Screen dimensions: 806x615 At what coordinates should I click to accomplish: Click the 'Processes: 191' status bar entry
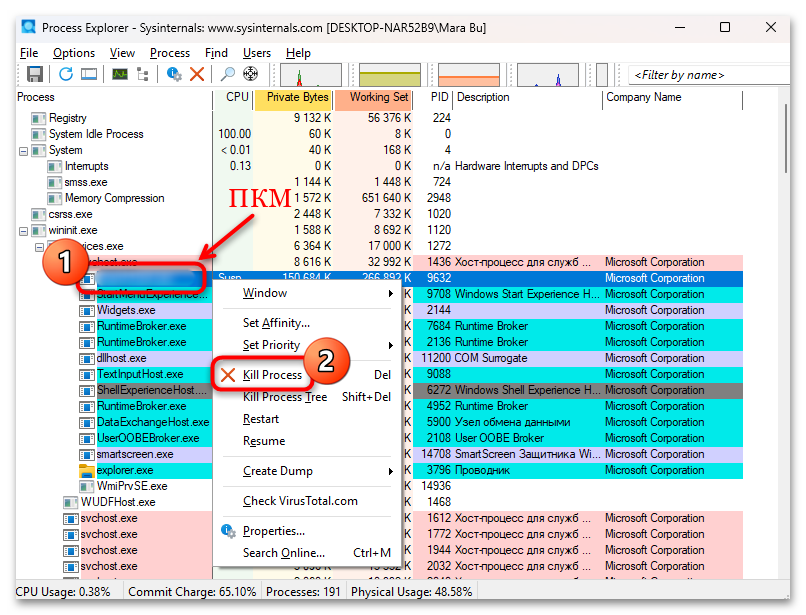pos(303,592)
